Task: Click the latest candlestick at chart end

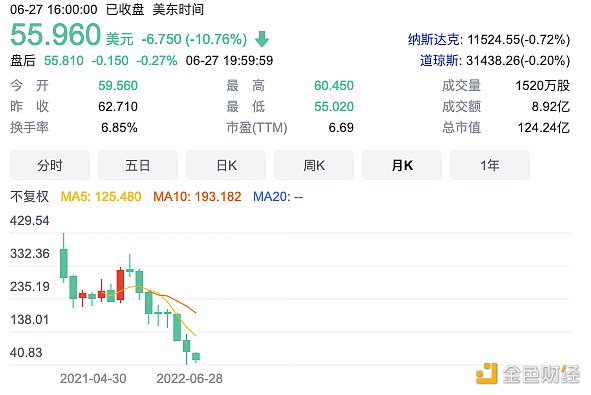Action: pyautogui.click(x=196, y=357)
